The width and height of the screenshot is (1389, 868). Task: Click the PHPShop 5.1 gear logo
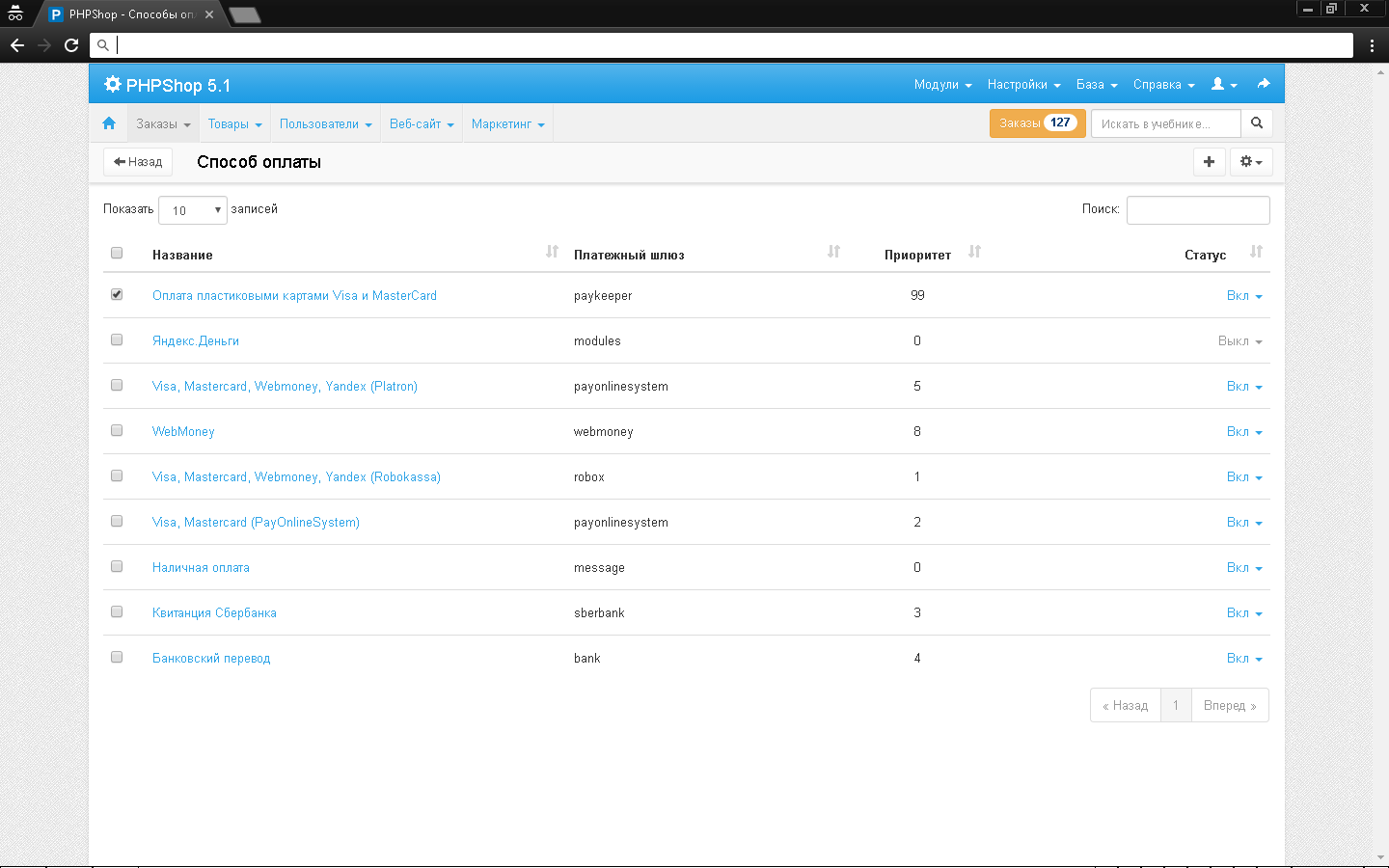coord(113,85)
